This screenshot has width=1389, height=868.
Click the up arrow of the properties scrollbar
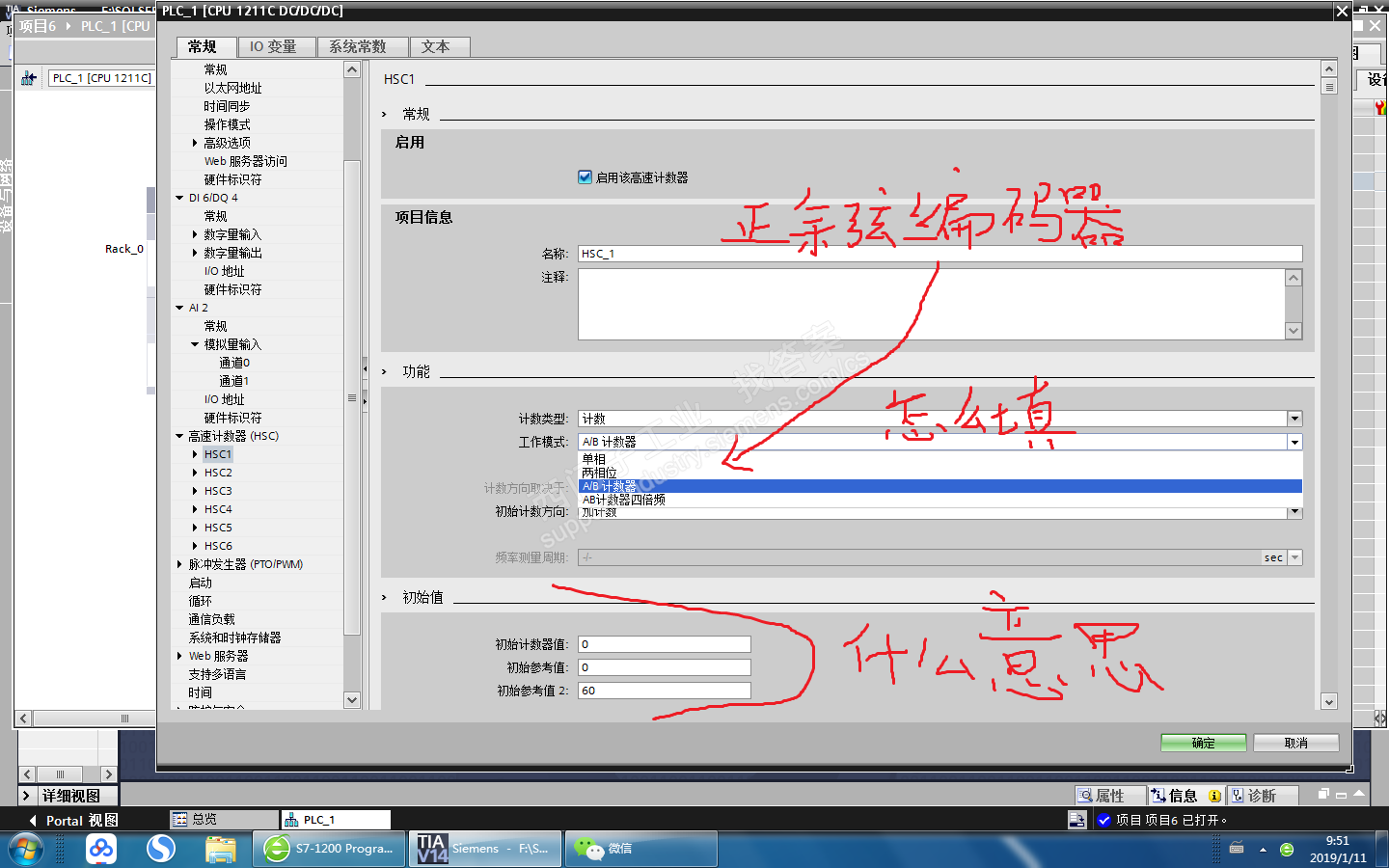click(x=1329, y=68)
